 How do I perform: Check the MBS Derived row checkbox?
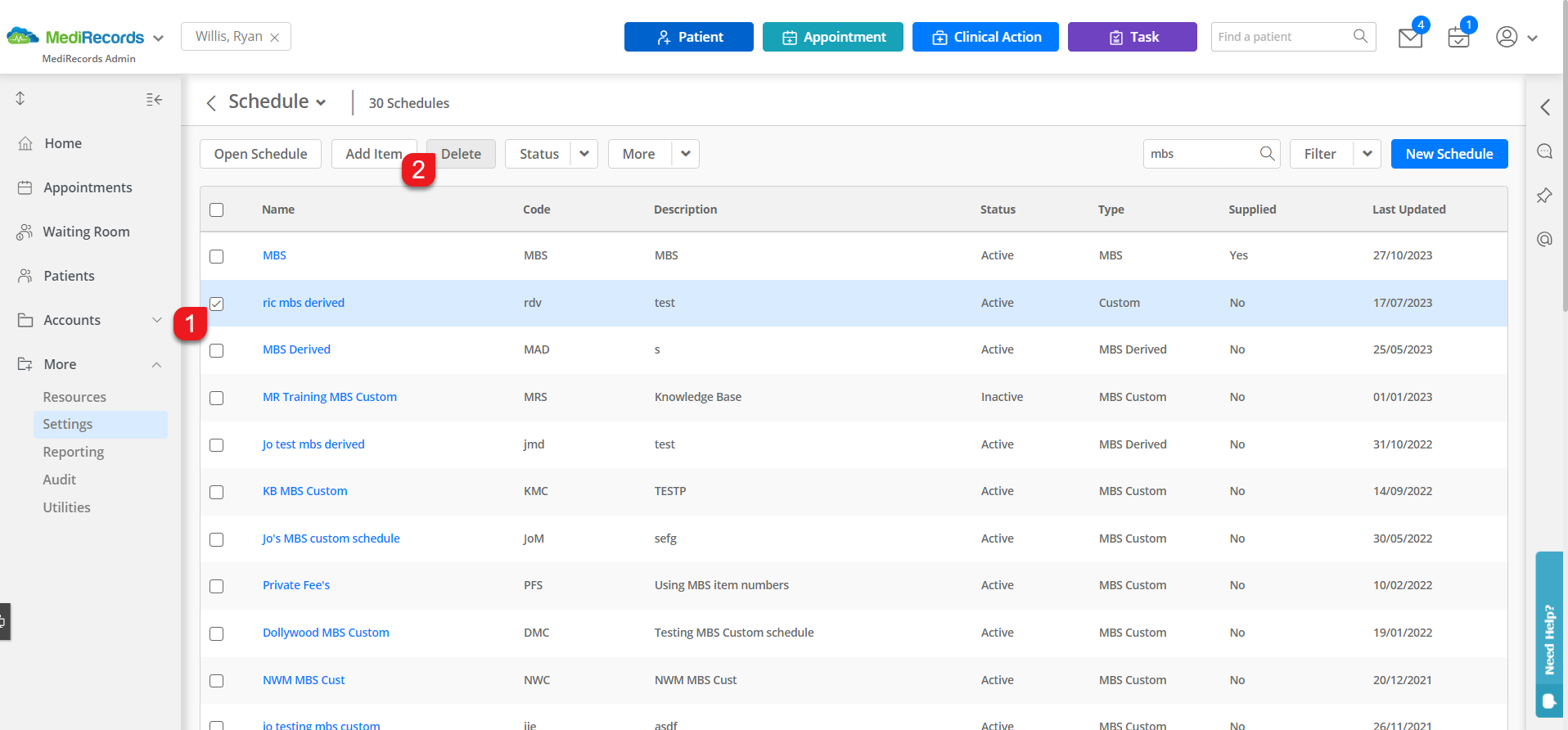point(216,350)
